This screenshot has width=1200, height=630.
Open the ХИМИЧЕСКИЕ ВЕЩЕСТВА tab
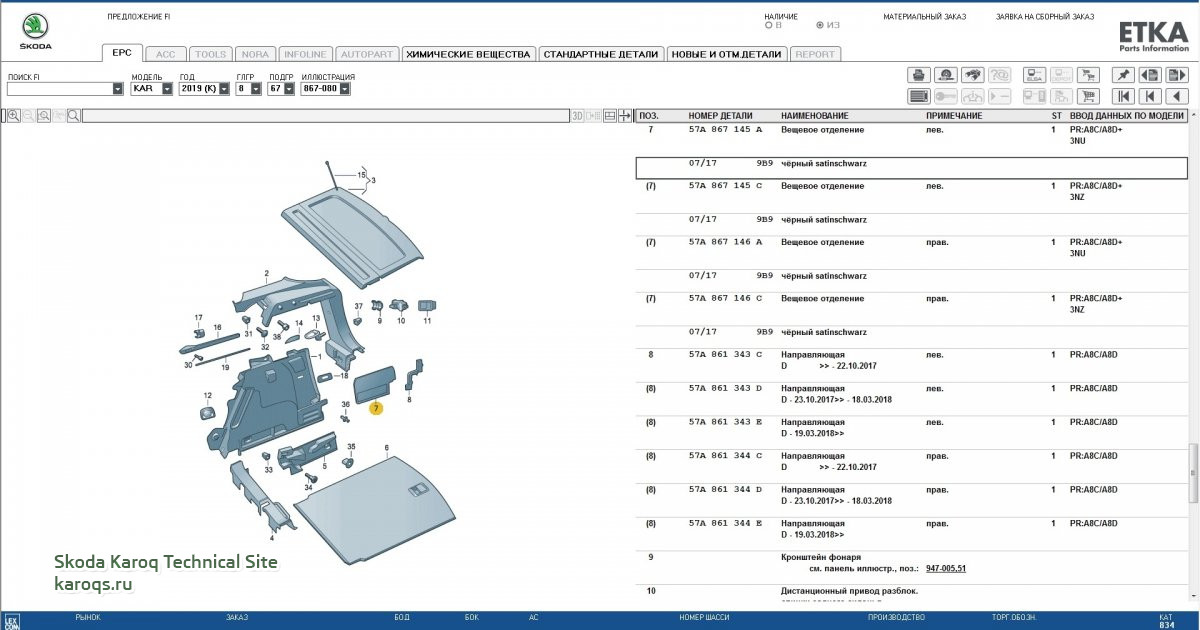pyautogui.click(x=468, y=54)
